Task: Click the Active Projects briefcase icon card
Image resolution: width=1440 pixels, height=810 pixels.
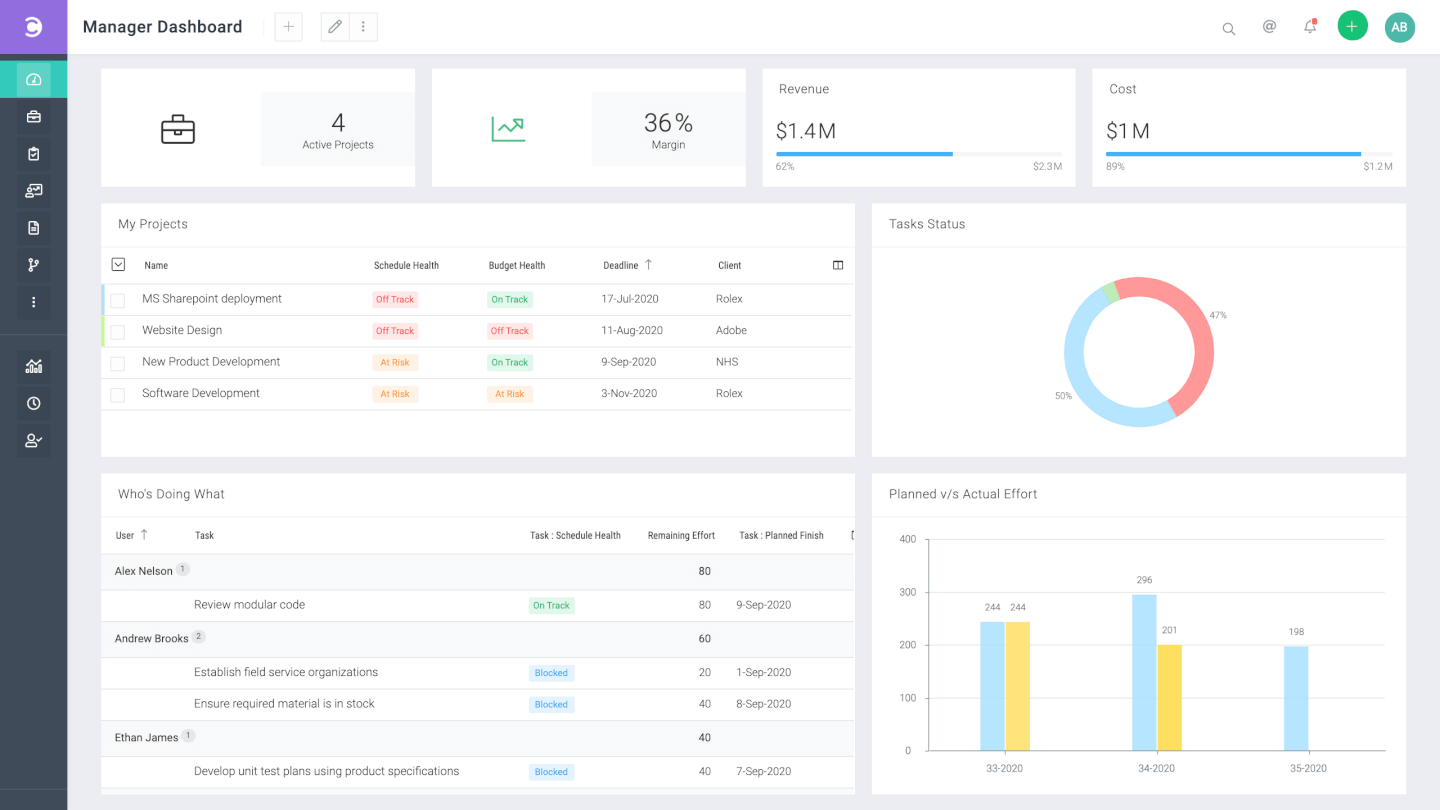Action: click(x=178, y=129)
